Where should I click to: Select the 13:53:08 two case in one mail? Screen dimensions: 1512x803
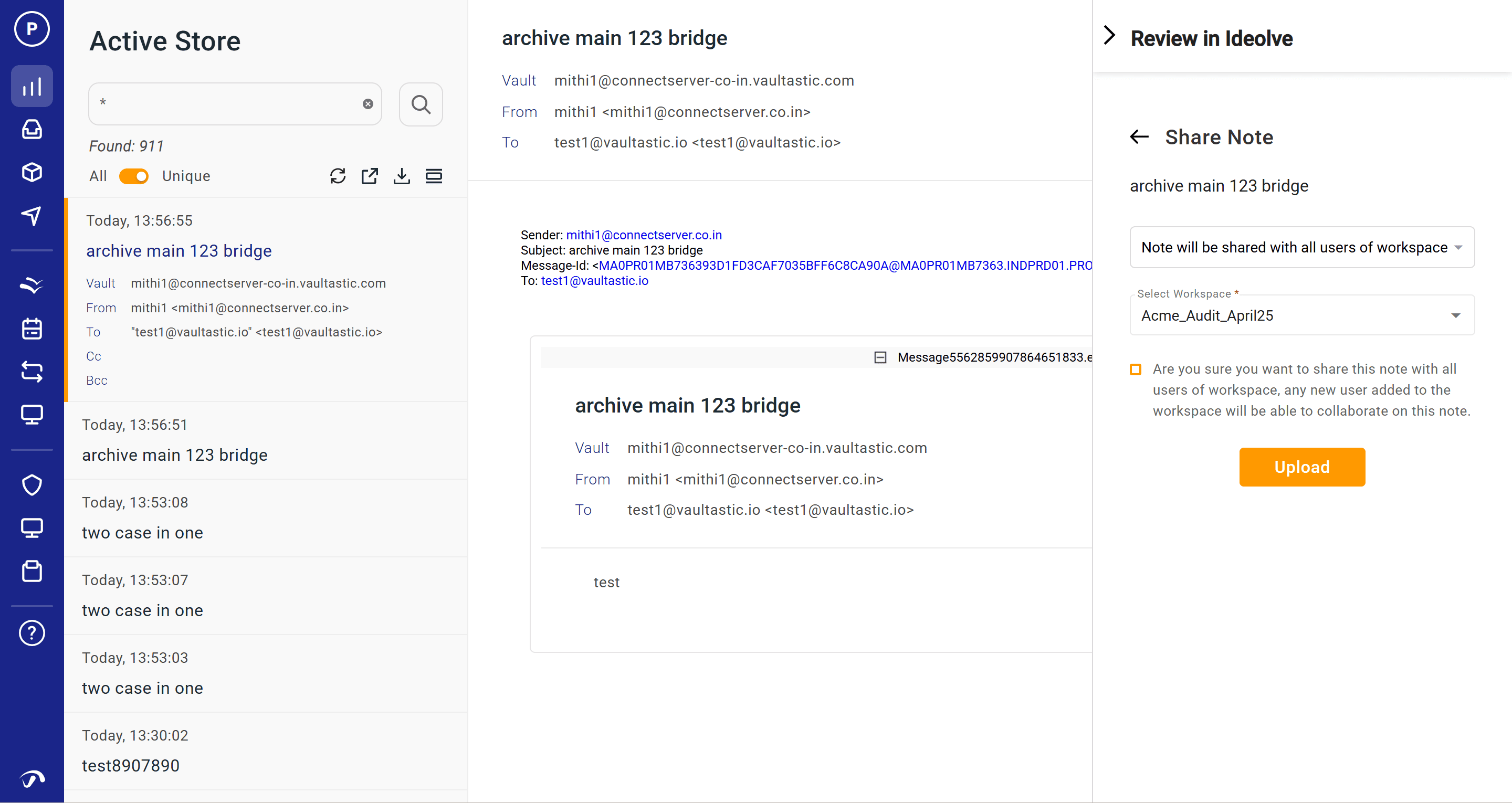pyautogui.click(x=266, y=517)
